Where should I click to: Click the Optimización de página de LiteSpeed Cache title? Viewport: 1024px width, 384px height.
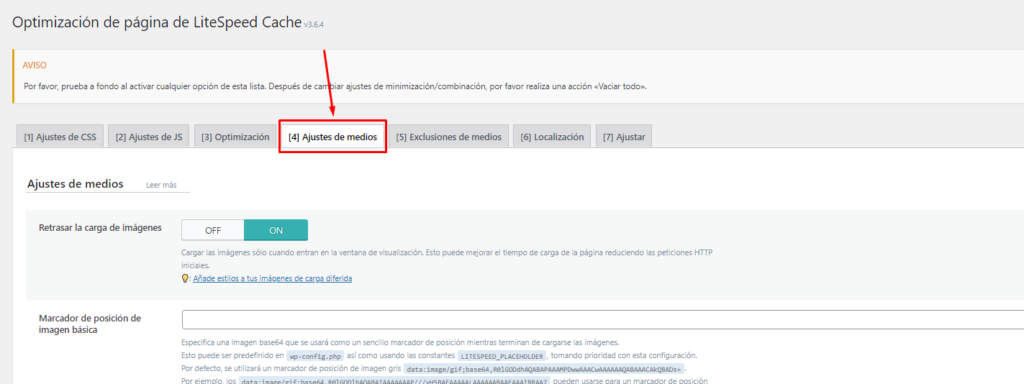click(157, 21)
